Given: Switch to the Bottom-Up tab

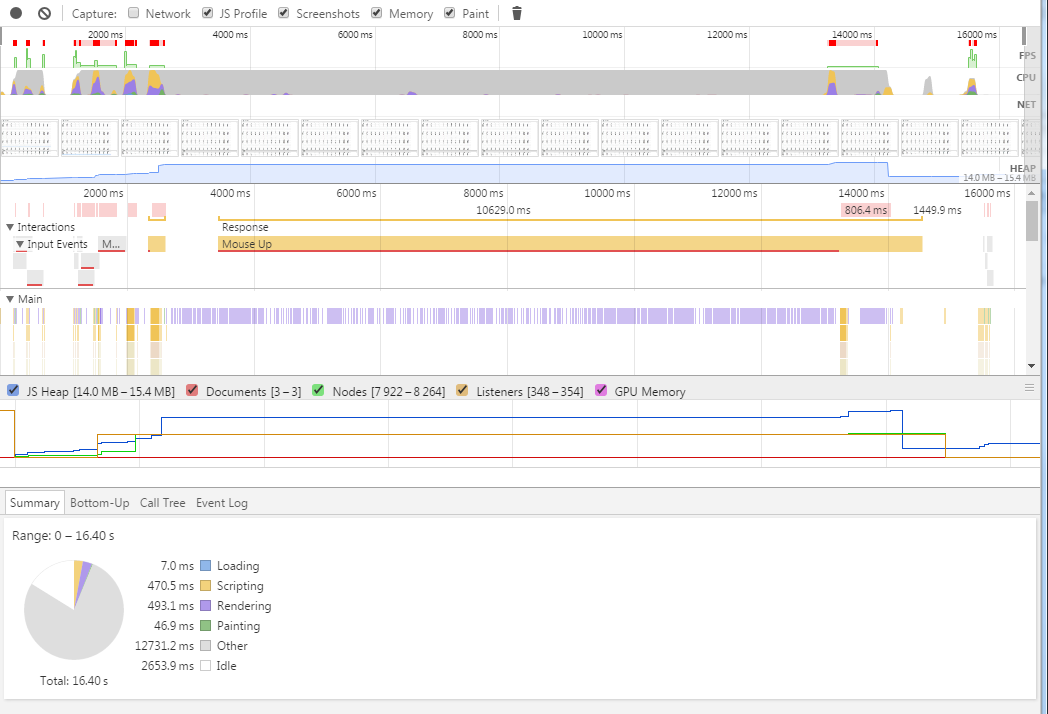Looking at the screenshot, I should [x=99, y=503].
